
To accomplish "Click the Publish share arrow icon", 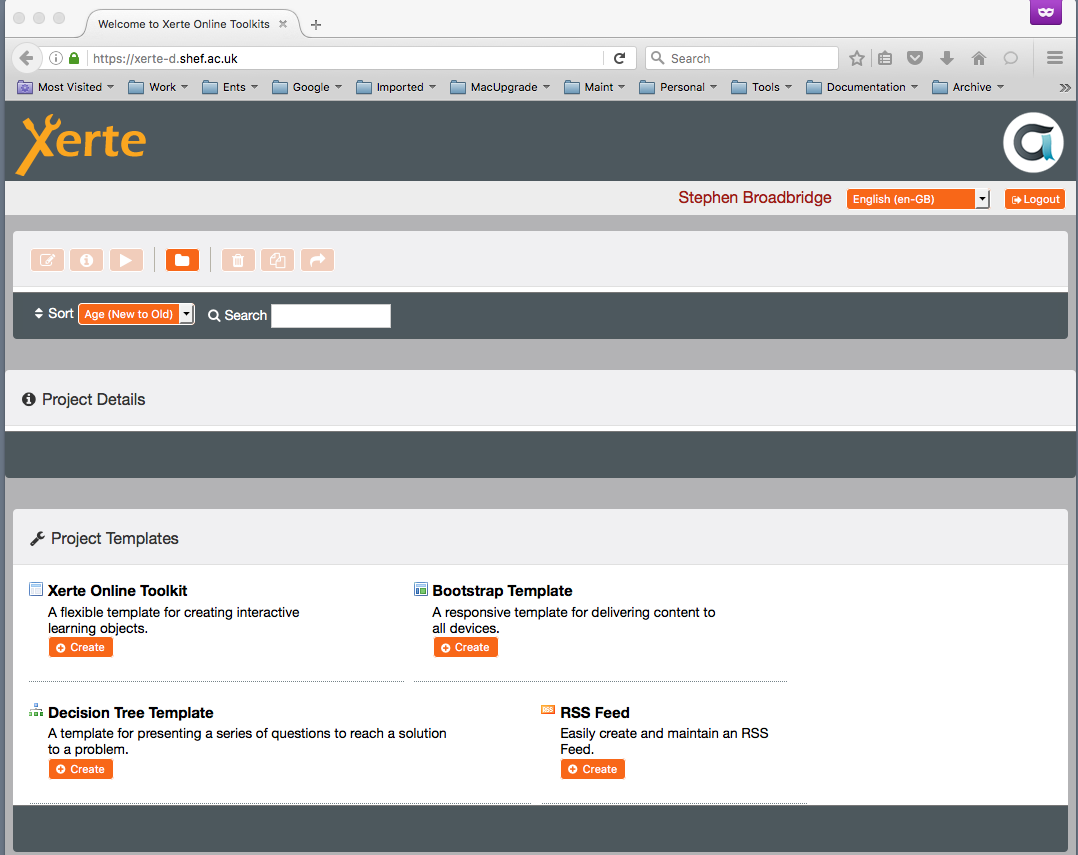I will pos(318,260).
